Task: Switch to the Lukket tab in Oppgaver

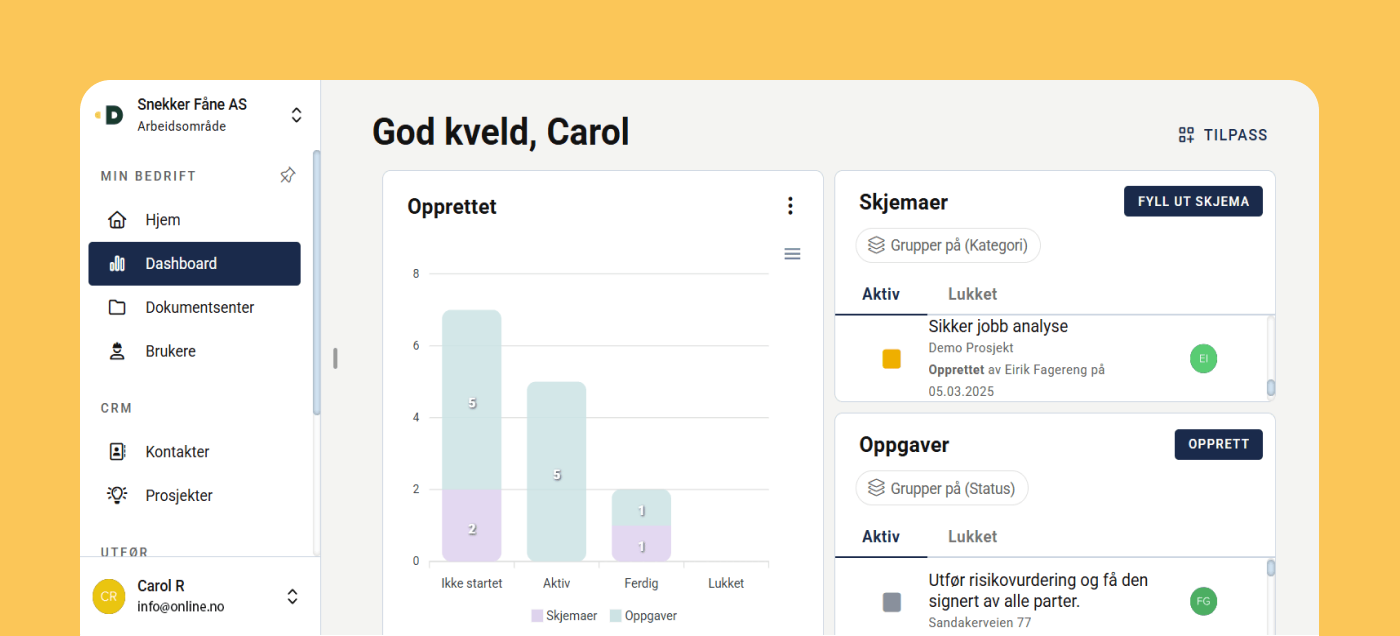Action: [x=972, y=537]
